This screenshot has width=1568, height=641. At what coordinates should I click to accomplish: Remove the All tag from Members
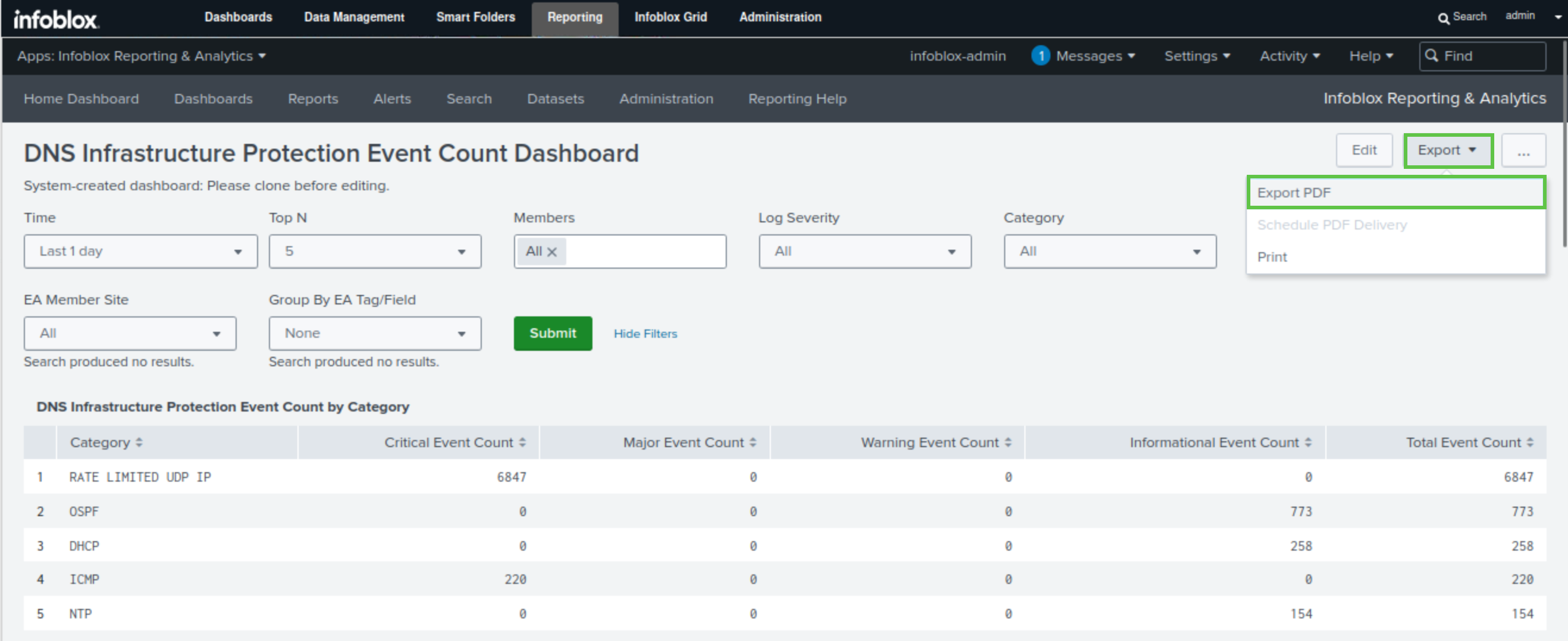(551, 252)
